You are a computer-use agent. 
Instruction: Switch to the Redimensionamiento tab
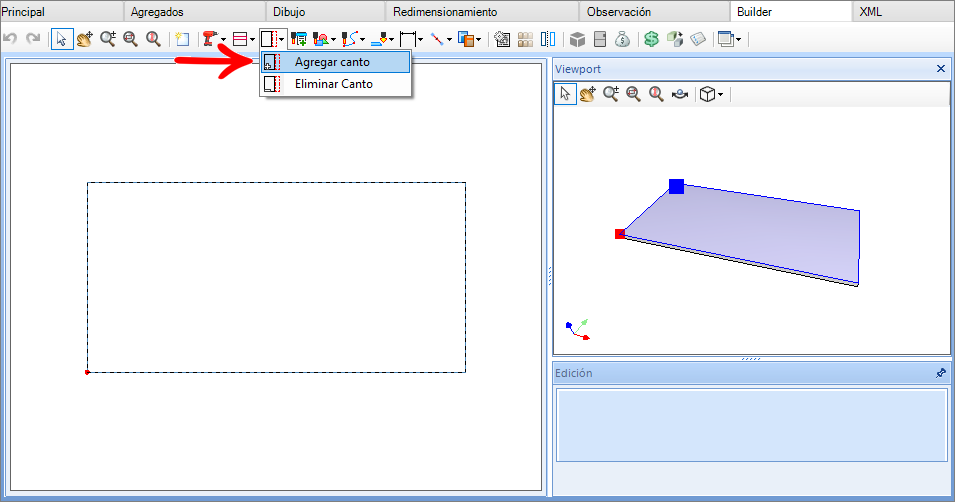[445, 12]
